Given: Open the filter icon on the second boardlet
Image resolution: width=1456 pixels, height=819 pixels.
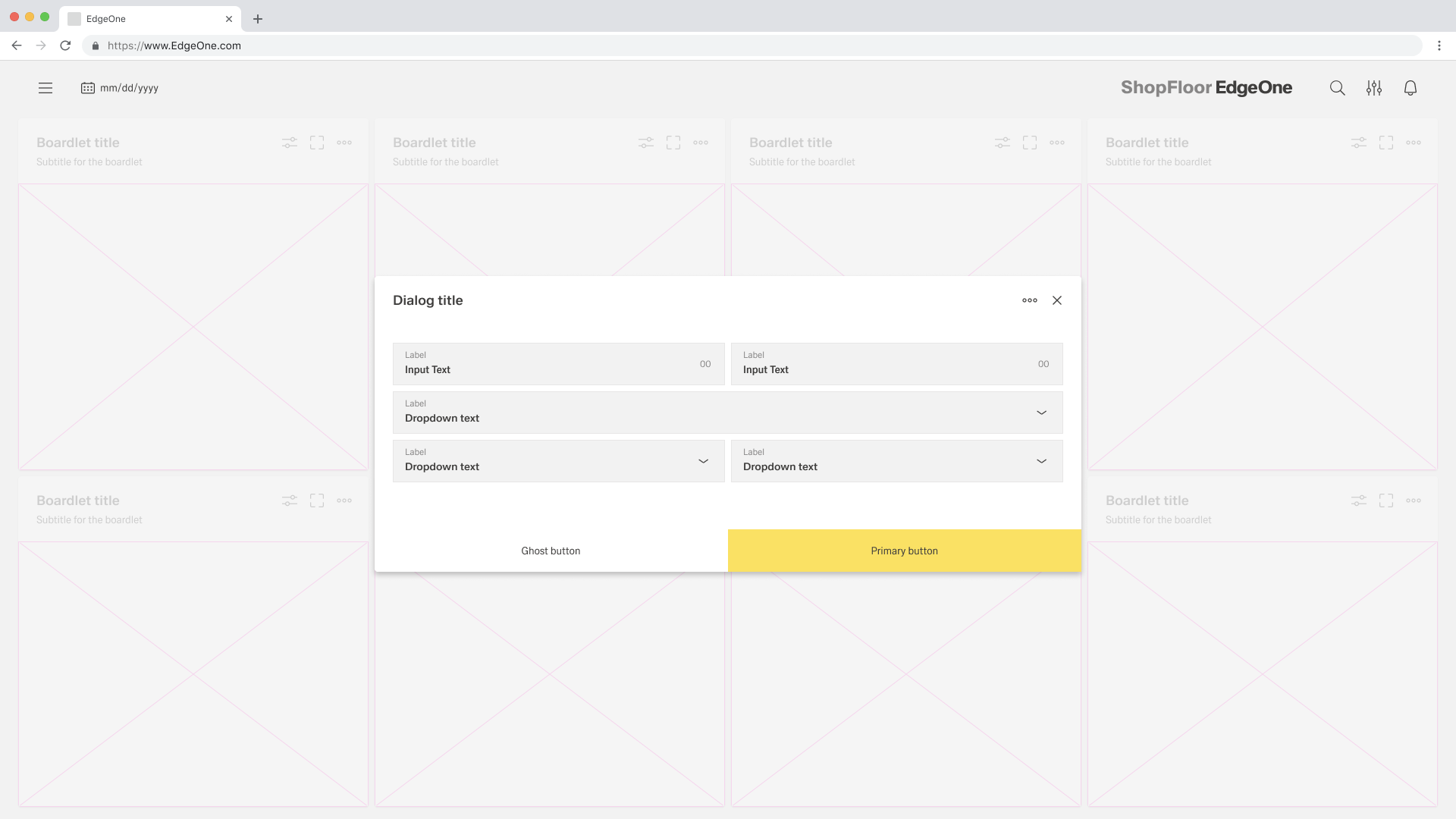Looking at the screenshot, I should click(x=645, y=143).
